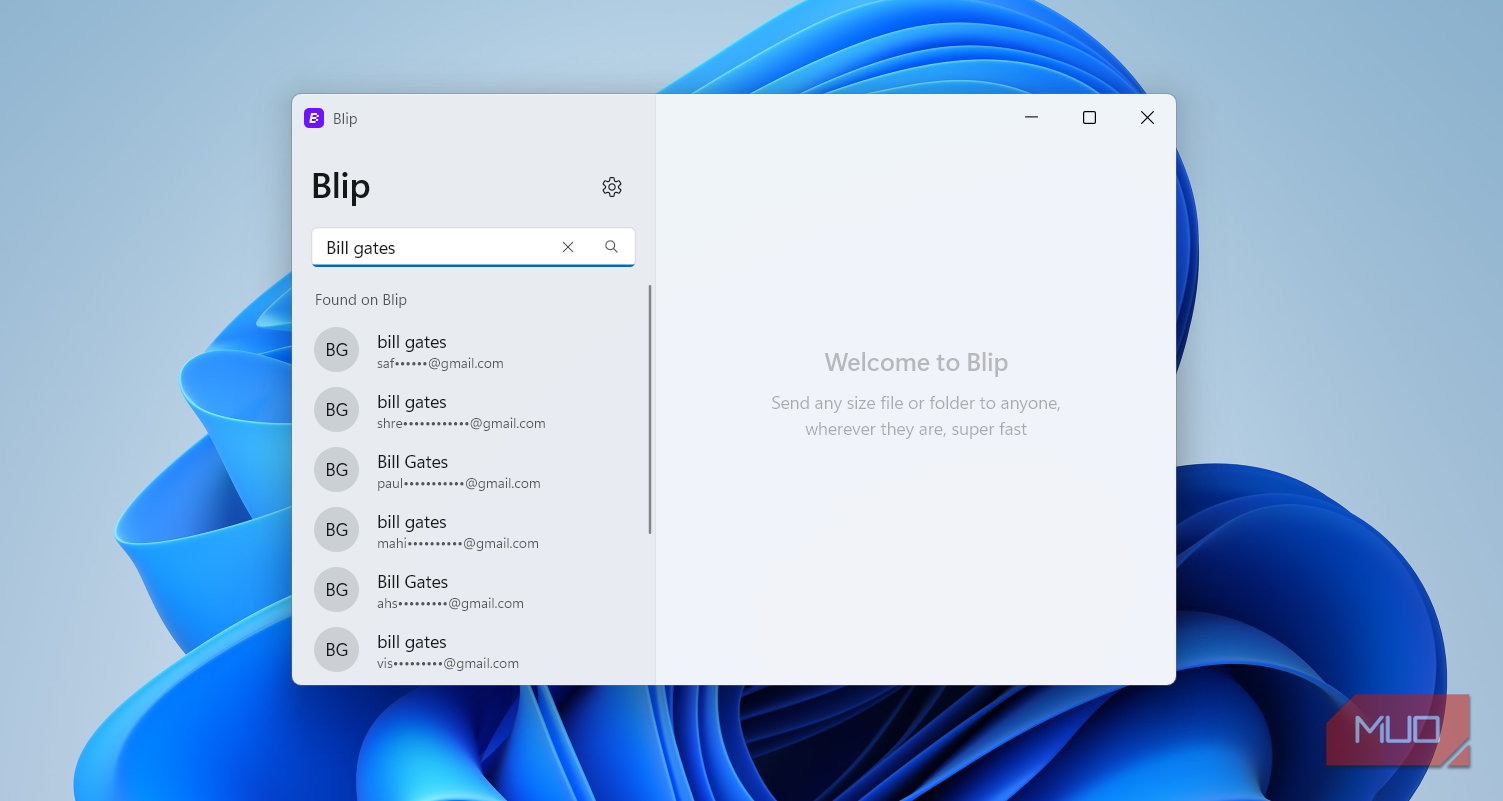Viewport: 1503px width, 801px height.
Task: Click the BG avatar beside mahi email
Action: [337, 530]
